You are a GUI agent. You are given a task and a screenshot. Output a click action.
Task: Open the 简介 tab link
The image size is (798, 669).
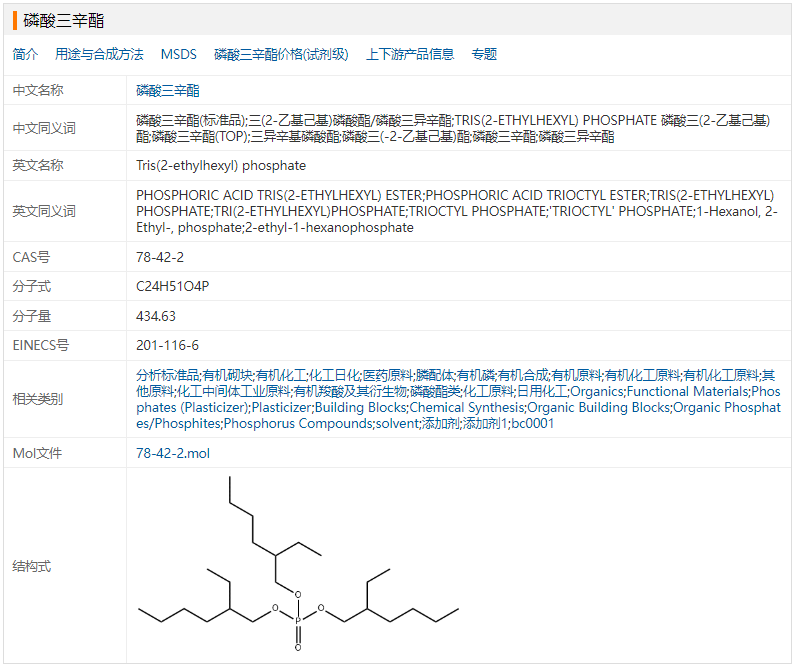(25, 54)
